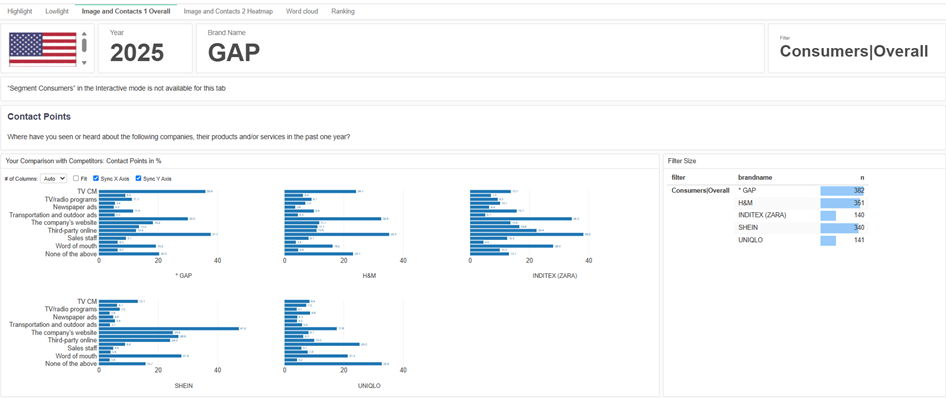Click Newspaper ads label in the GAP chart
This screenshot has width=946, height=398.
pos(75,207)
